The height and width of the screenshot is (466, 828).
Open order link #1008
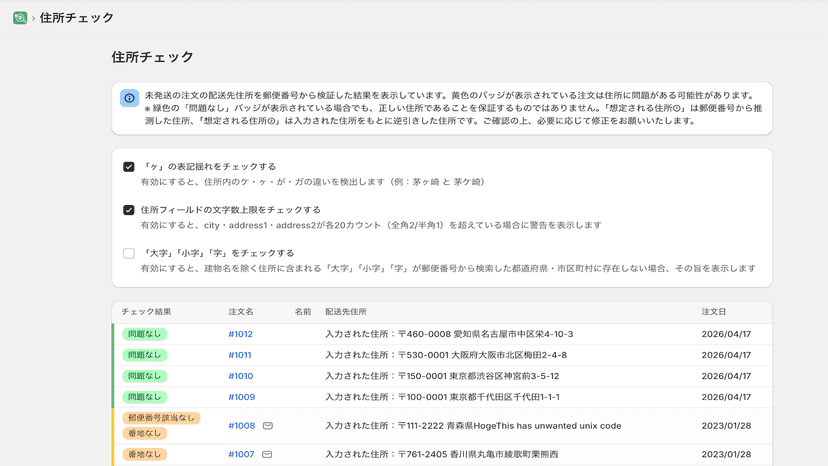pyautogui.click(x=241, y=426)
